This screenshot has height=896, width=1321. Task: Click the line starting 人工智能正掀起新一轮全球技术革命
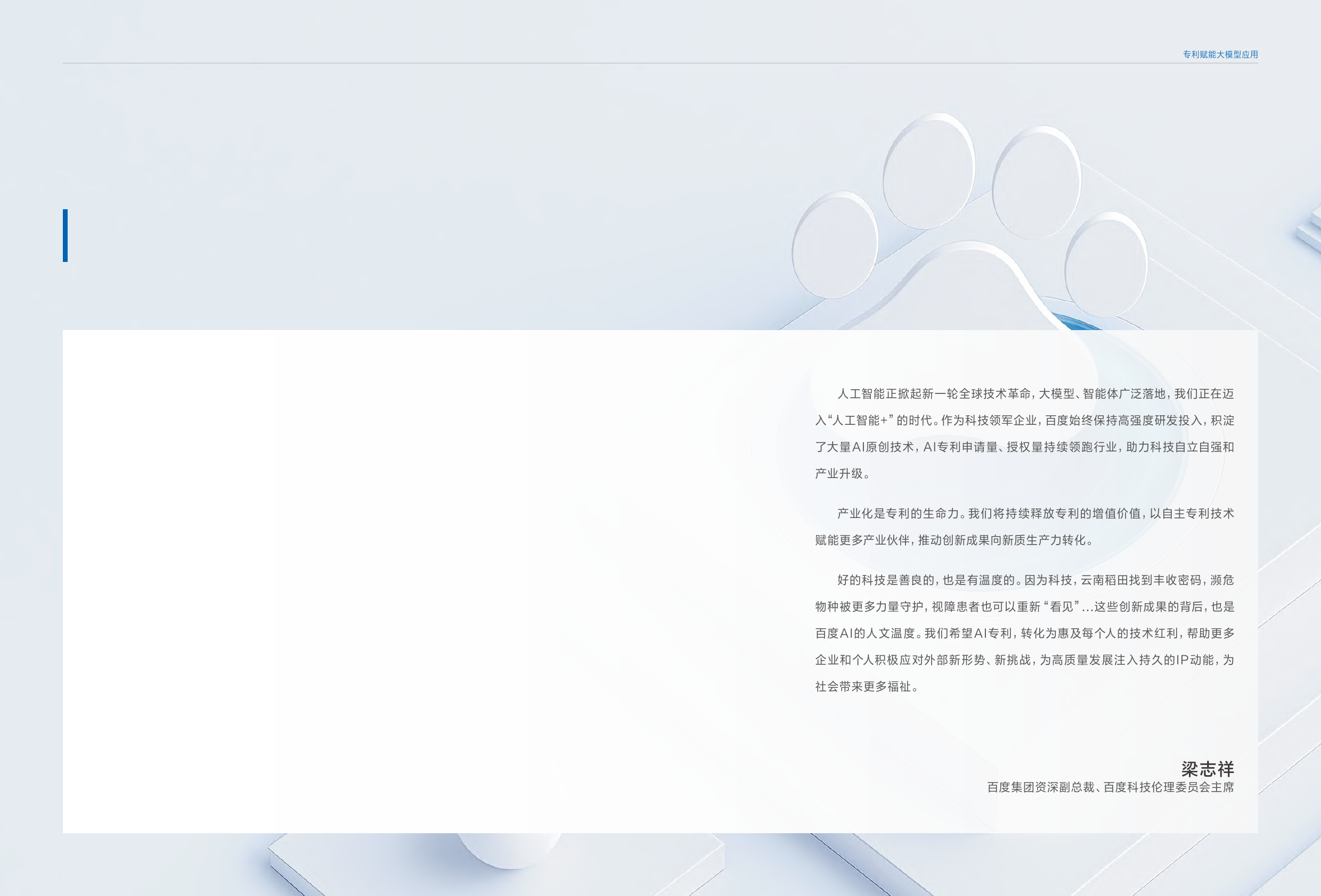point(1035,394)
